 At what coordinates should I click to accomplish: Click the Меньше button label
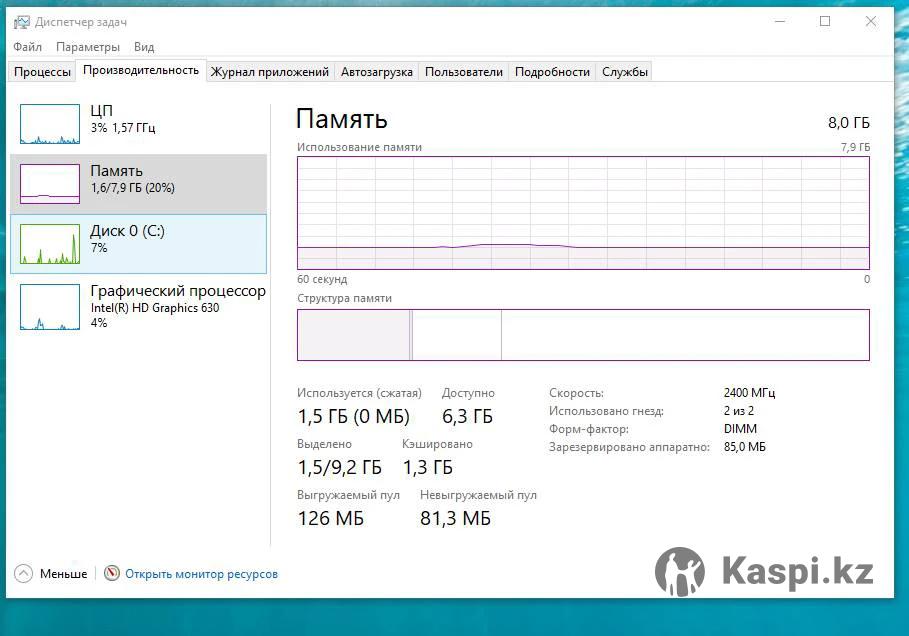pyautogui.click(x=63, y=574)
